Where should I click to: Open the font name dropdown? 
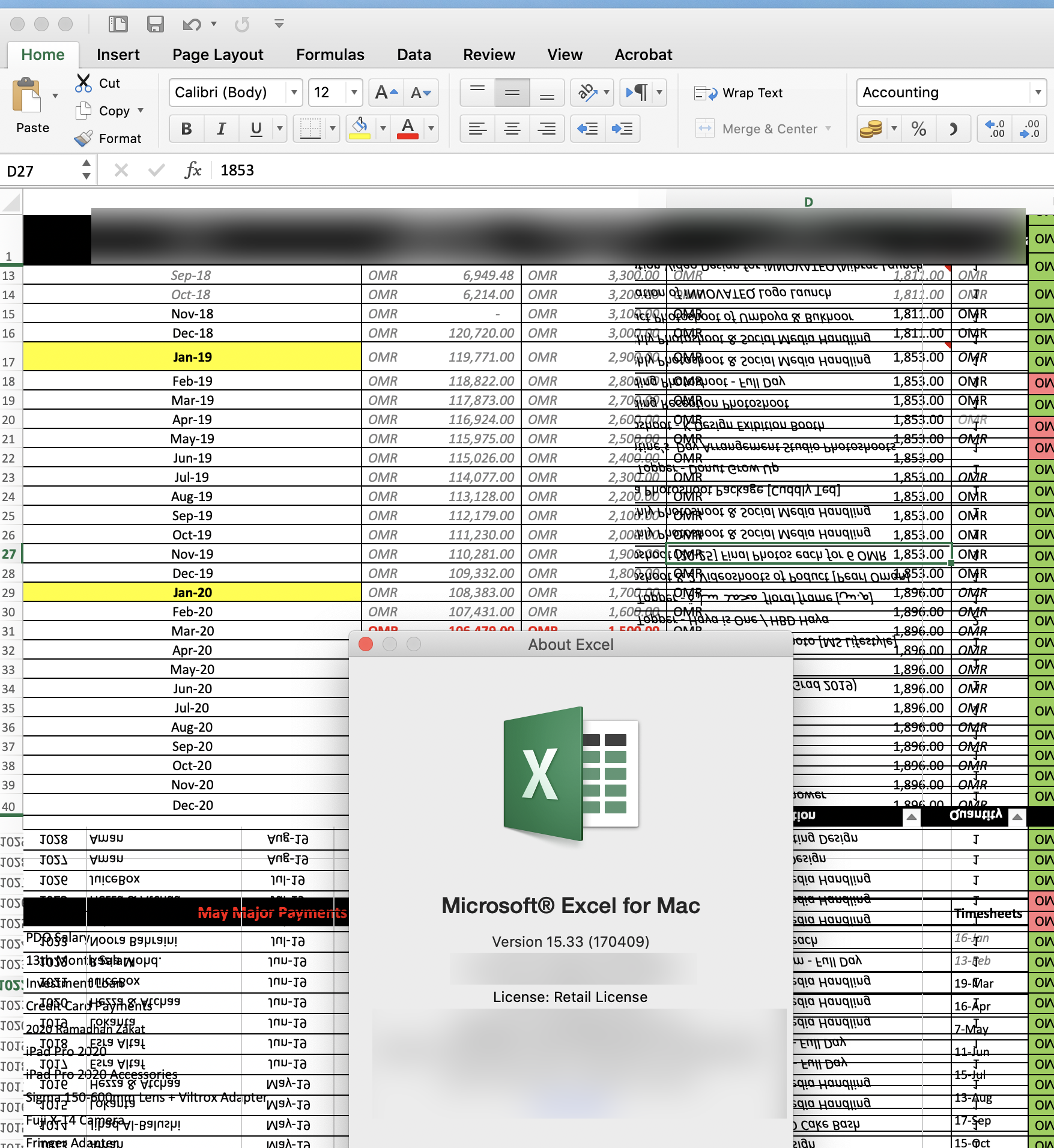click(294, 93)
